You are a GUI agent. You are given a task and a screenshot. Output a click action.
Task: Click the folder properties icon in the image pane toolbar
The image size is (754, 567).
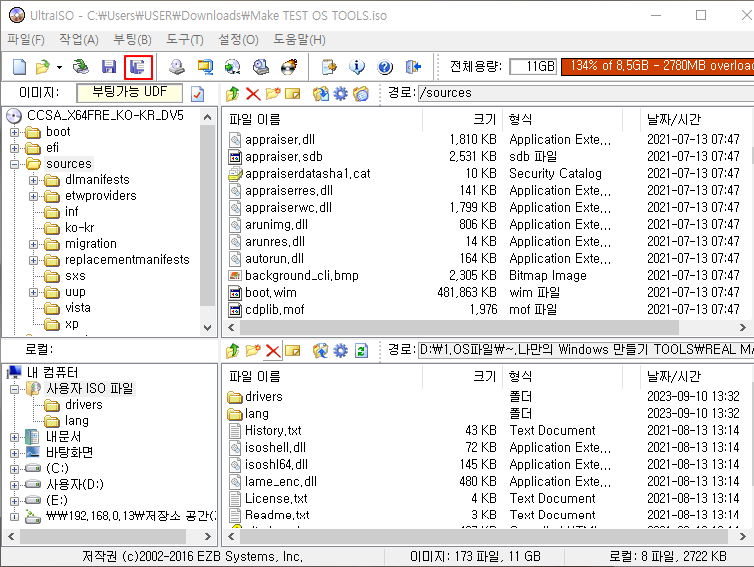361,93
